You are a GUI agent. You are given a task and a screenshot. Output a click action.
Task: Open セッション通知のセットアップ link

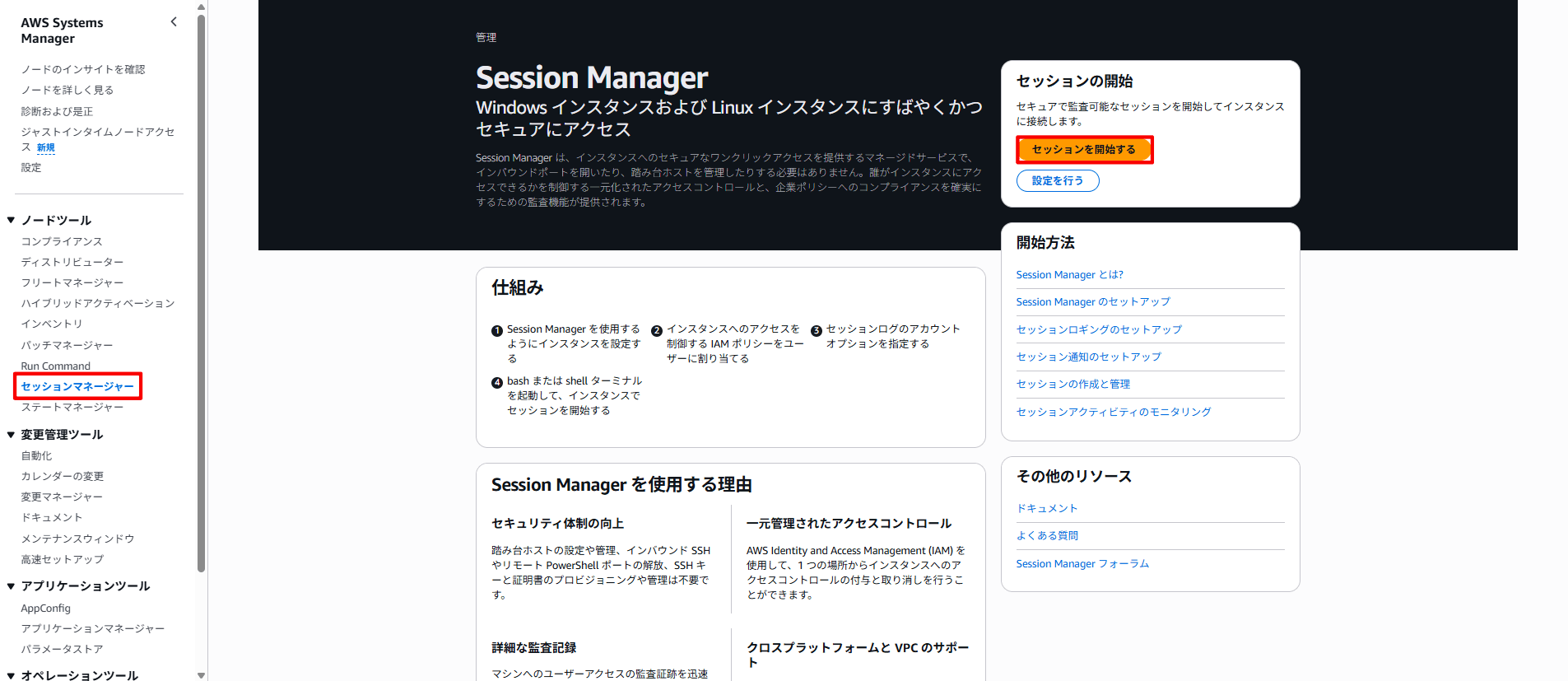coord(1088,357)
